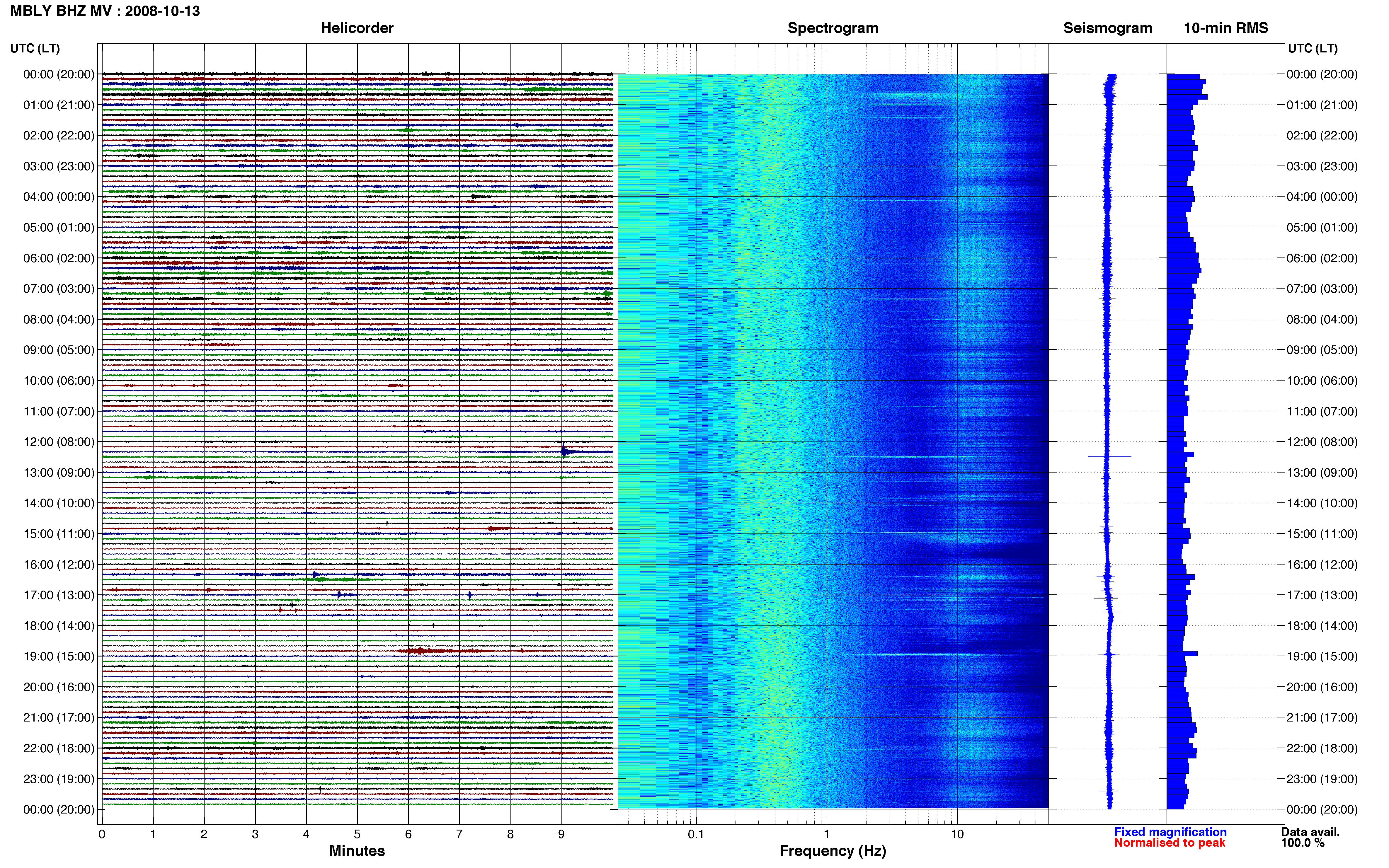Click the 'Frequency (Hz)' axis label
This screenshot has height=868, width=1389.
pos(833,851)
